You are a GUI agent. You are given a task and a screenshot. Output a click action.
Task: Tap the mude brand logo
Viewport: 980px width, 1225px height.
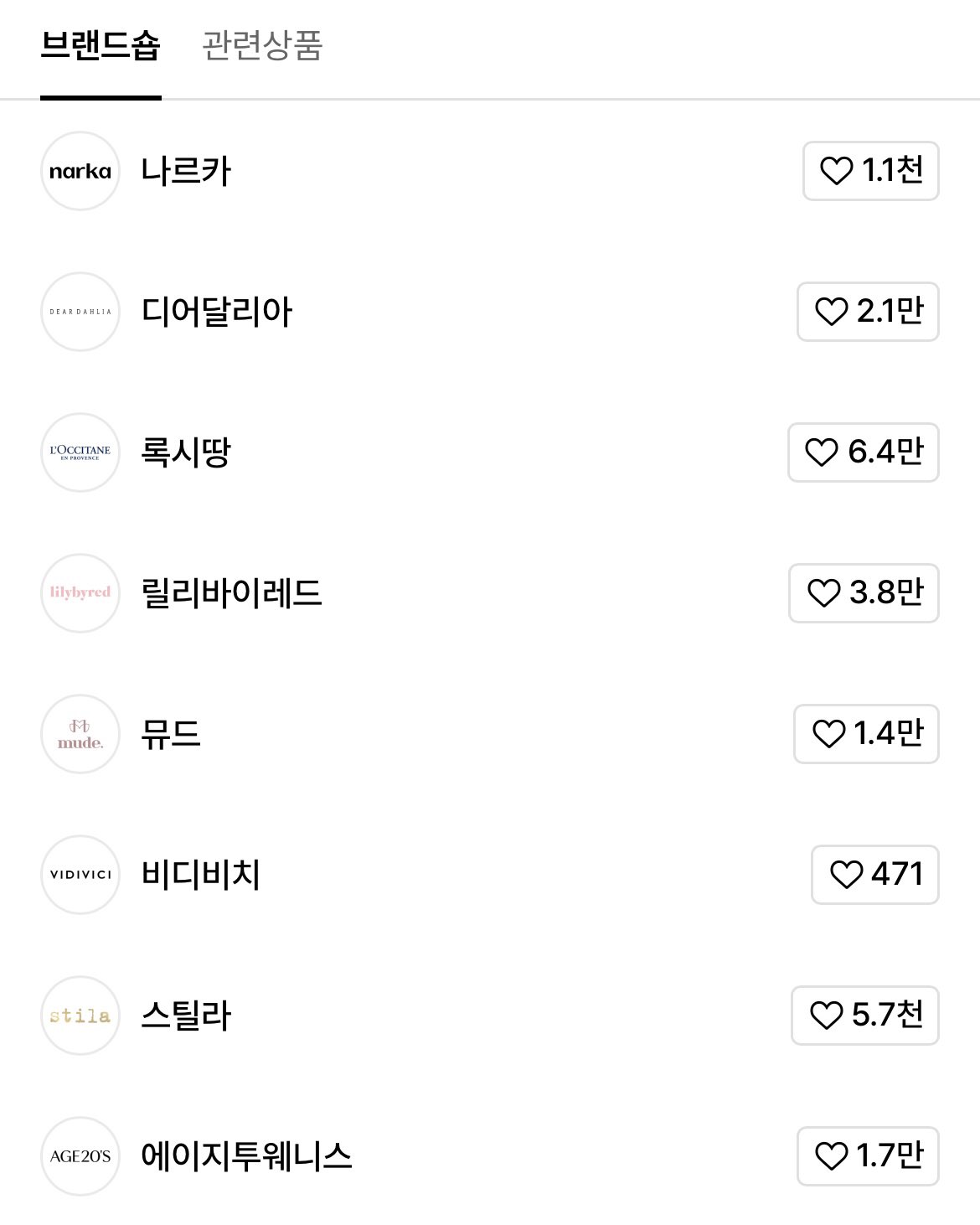pos(80,734)
